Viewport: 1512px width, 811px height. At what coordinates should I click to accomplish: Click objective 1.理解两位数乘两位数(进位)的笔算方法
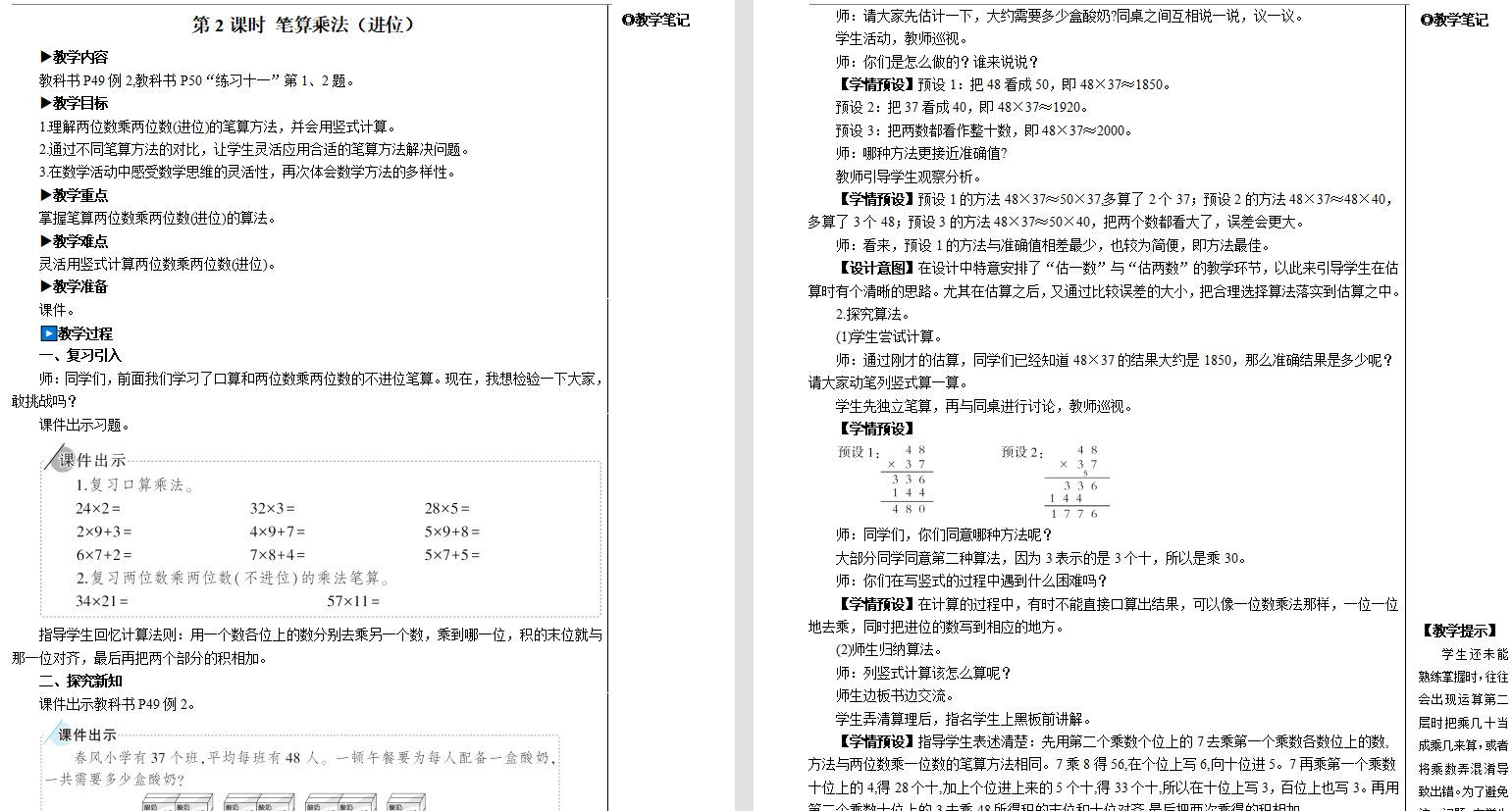(x=218, y=127)
